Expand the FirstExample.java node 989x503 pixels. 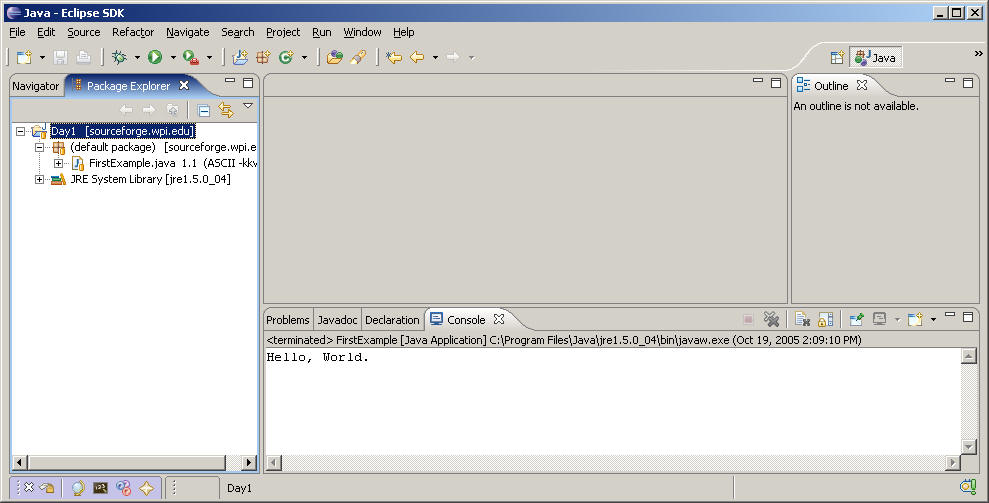(58, 163)
